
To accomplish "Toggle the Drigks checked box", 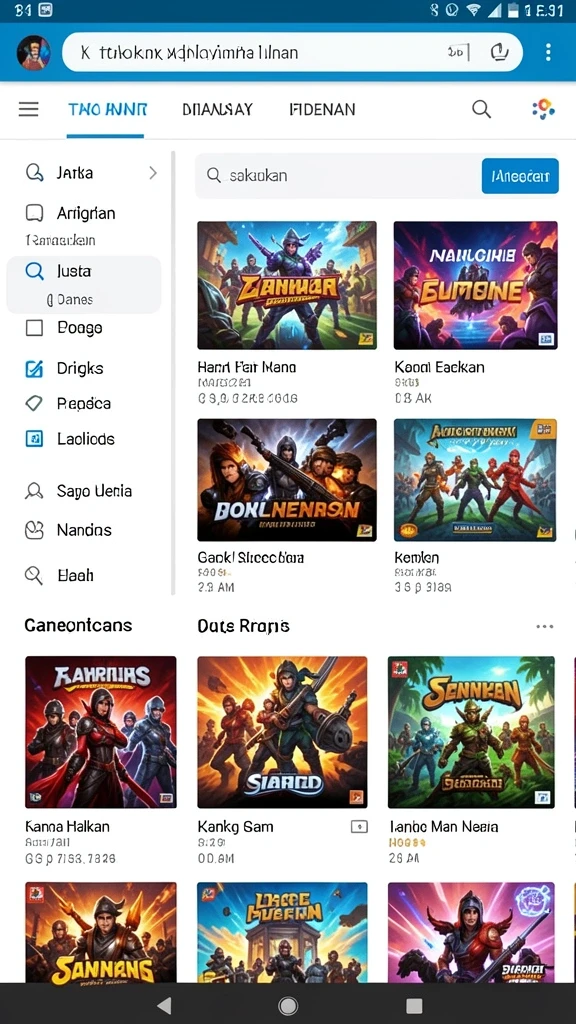I will pos(34,368).
